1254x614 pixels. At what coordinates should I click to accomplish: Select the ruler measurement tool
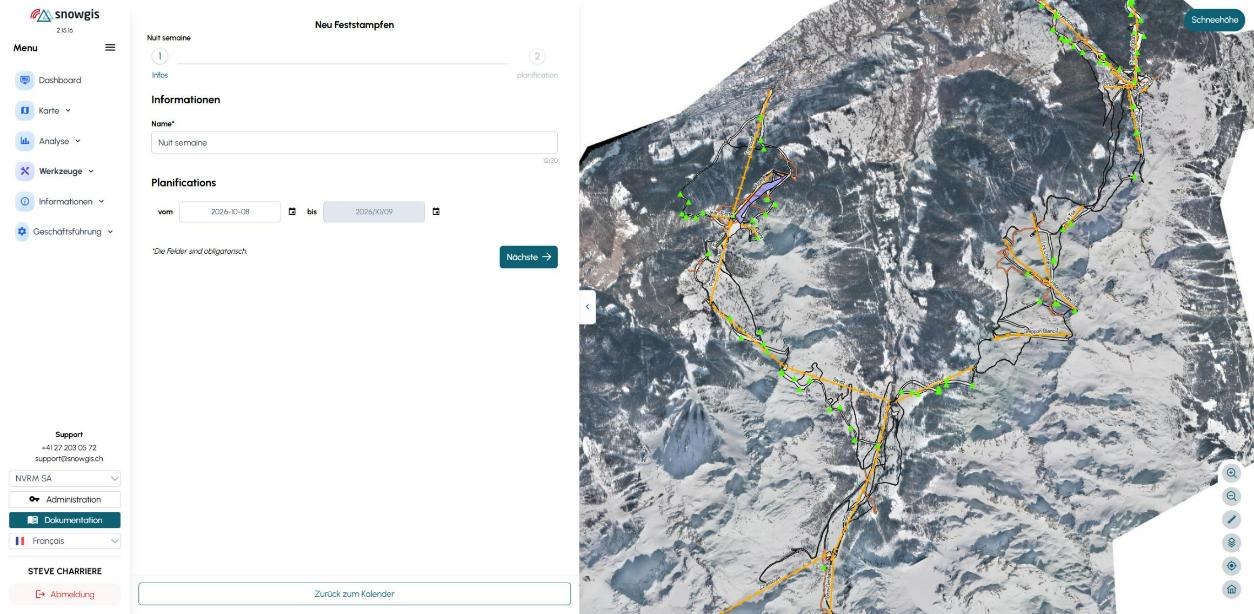coord(1232,519)
